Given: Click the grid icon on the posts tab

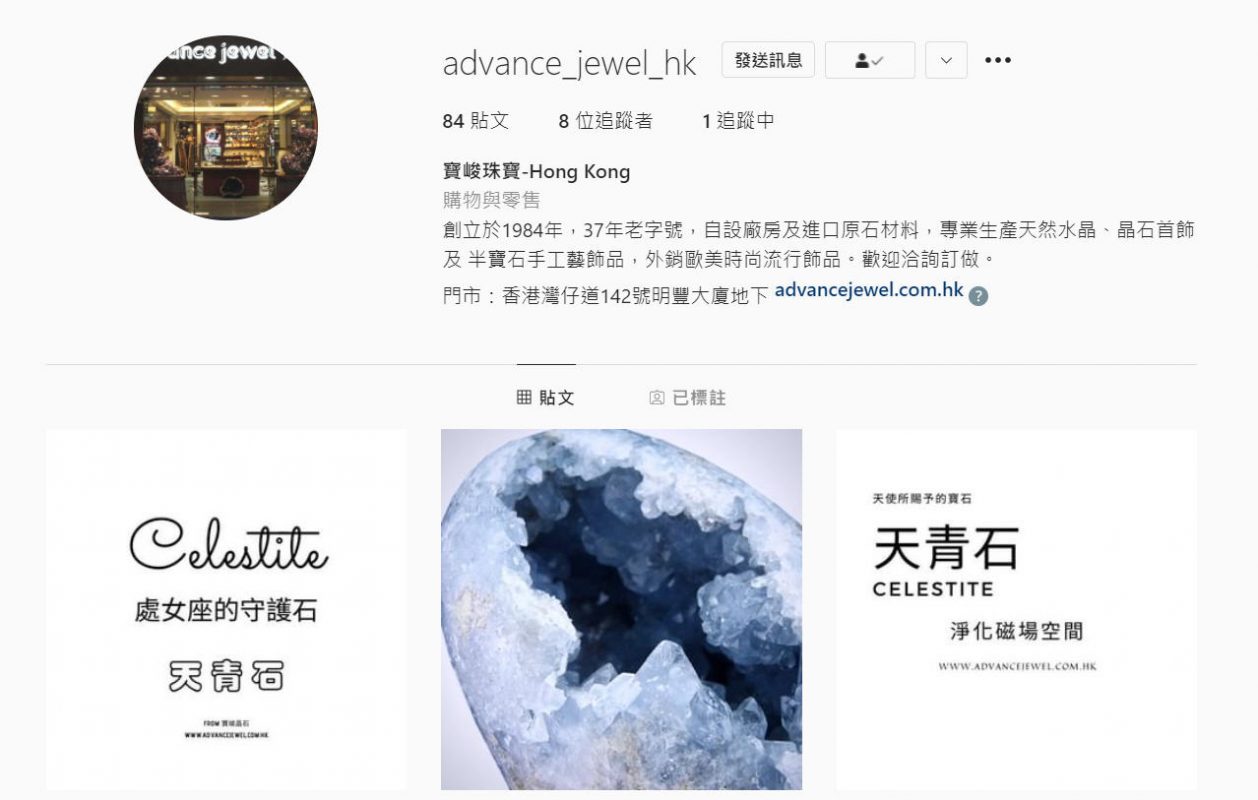Looking at the screenshot, I should (524, 398).
